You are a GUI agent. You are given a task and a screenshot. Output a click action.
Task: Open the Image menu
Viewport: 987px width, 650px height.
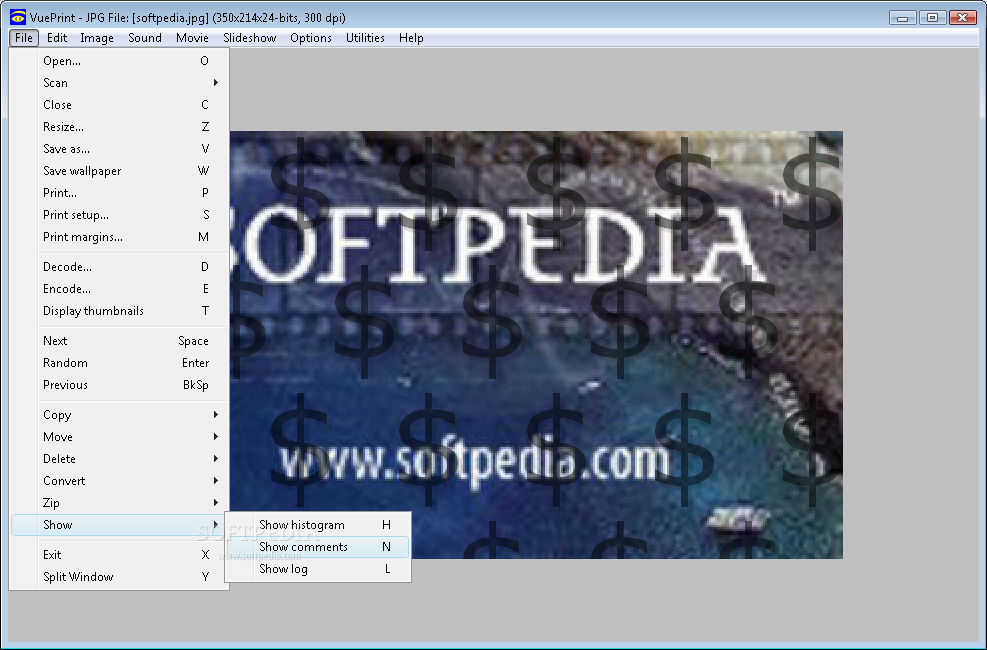pyautogui.click(x=97, y=38)
